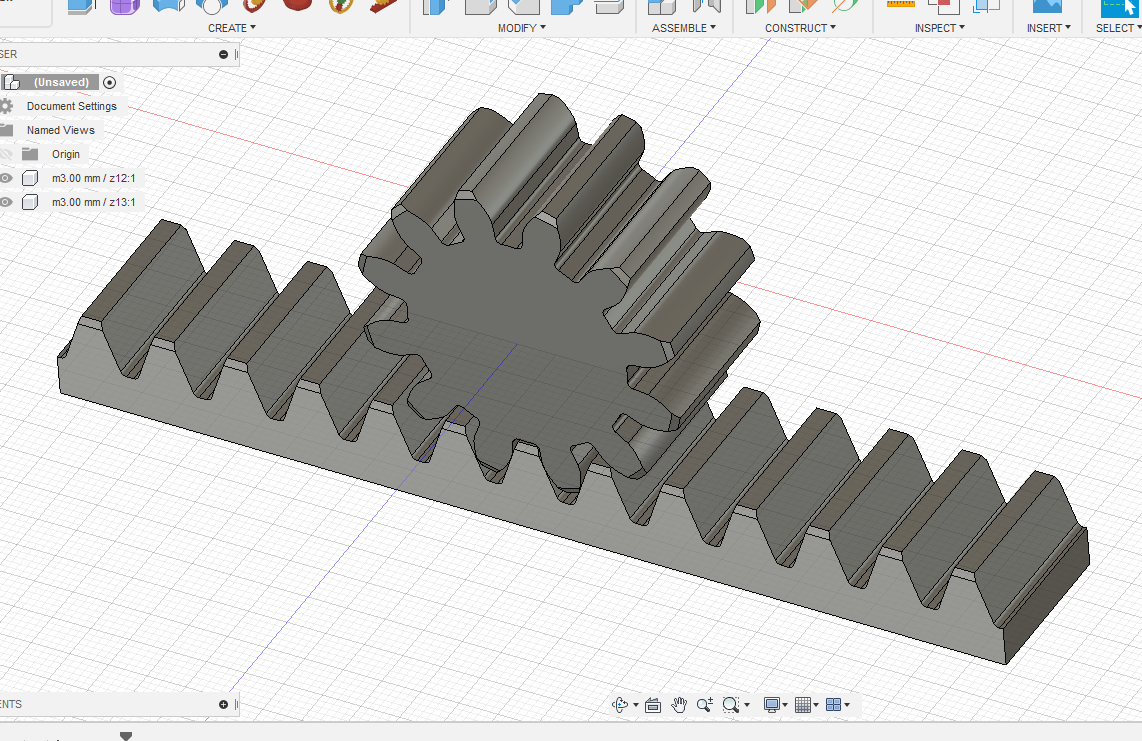This screenshot has height=741, width=1142.
Task: Click Named Views in the browser tree
Action: [x=60, y=130]
